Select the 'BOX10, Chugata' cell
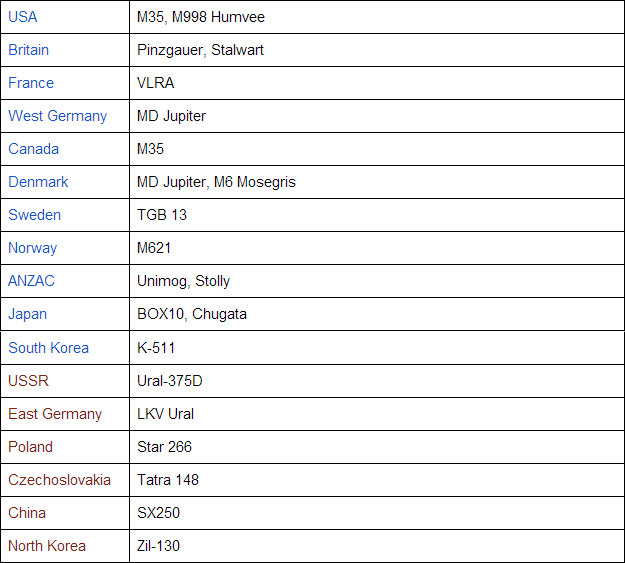The image size is (625, 563). (x=377, y=314)
